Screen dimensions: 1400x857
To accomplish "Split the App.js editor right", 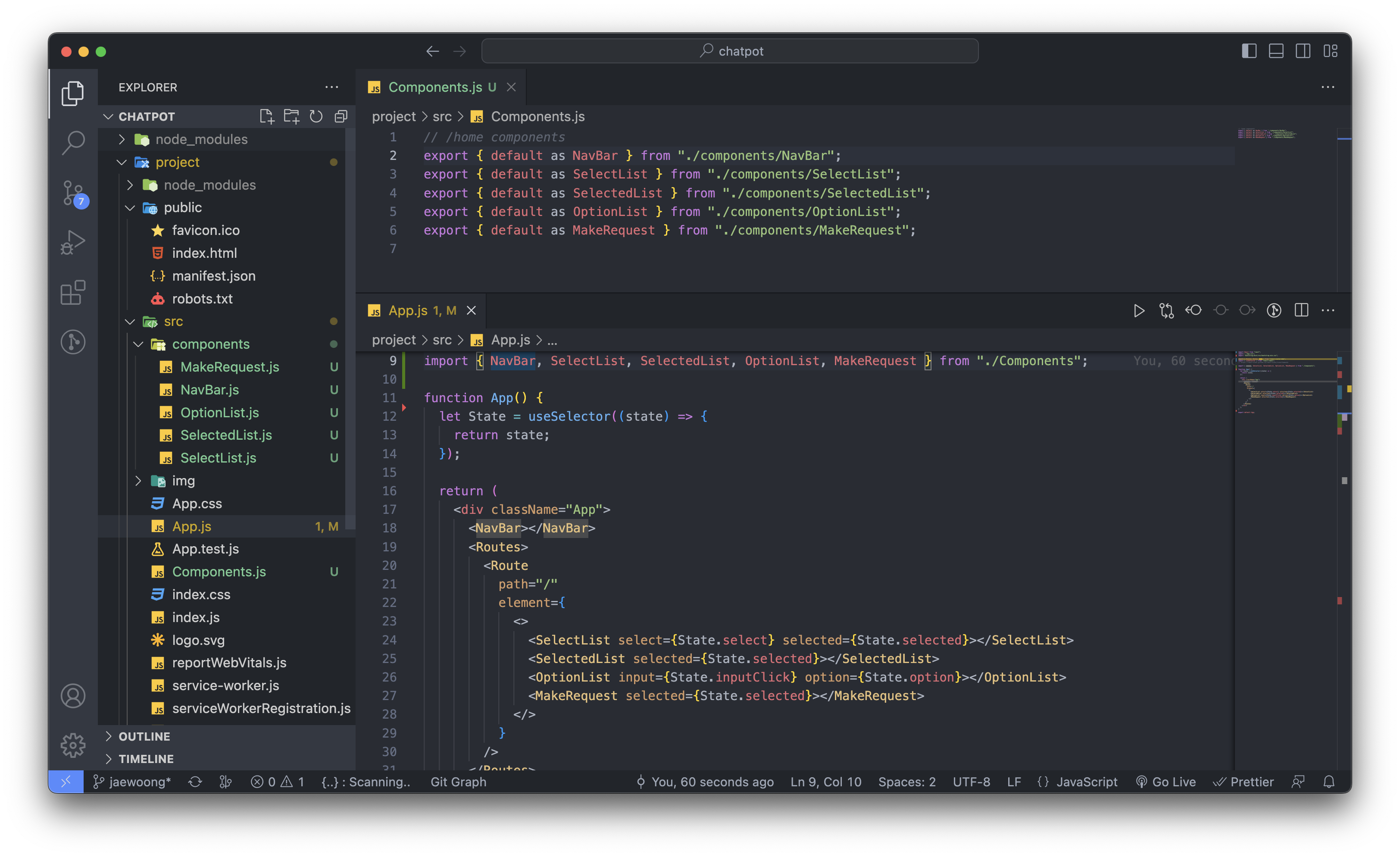I will point(1301,310).
